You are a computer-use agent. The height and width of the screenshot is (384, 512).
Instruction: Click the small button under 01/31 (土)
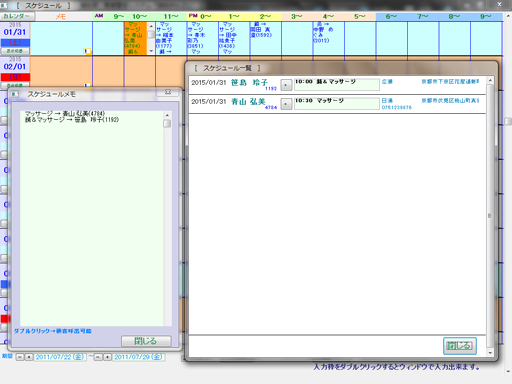coord(15,51)
